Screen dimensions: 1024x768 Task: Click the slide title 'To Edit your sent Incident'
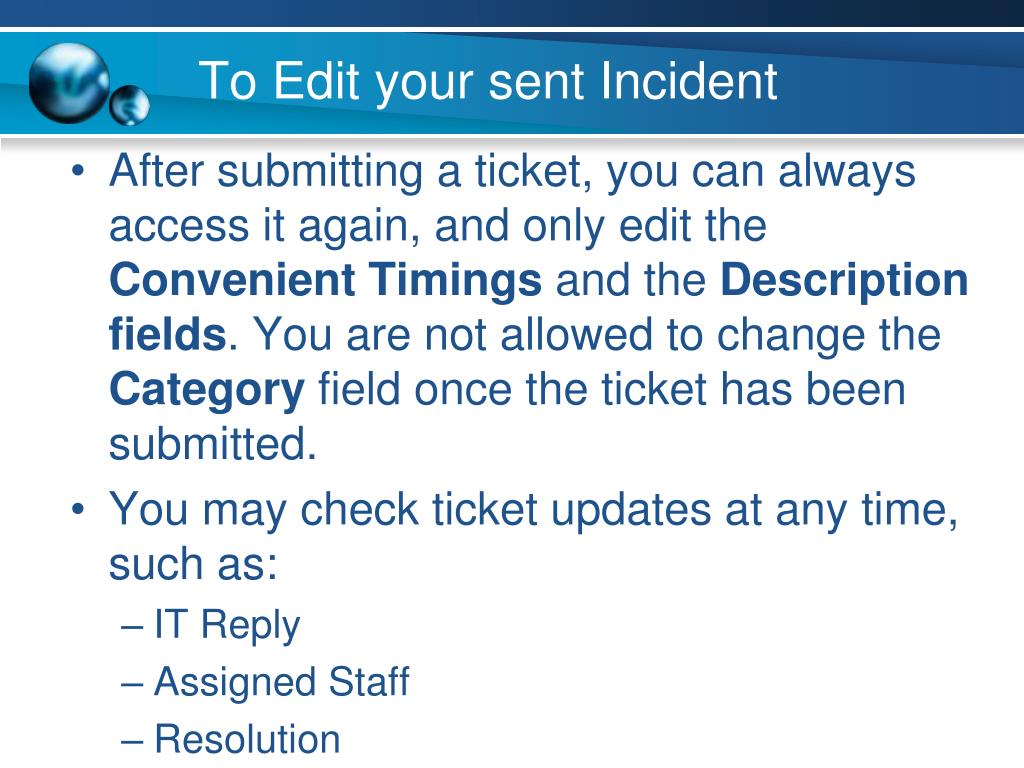(488, 81)
